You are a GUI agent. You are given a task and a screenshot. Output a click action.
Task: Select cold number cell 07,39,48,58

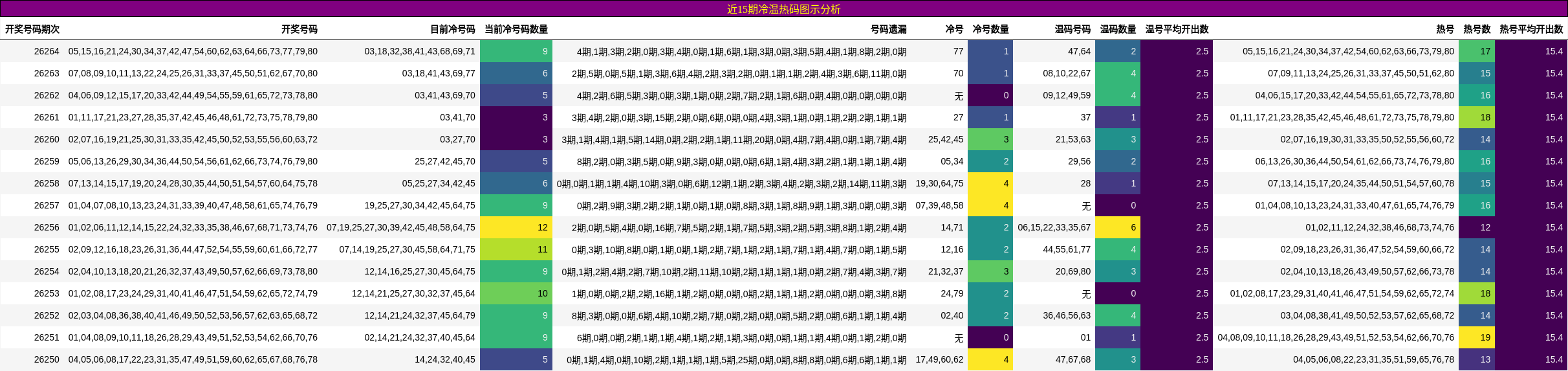[x=939, y=205]
